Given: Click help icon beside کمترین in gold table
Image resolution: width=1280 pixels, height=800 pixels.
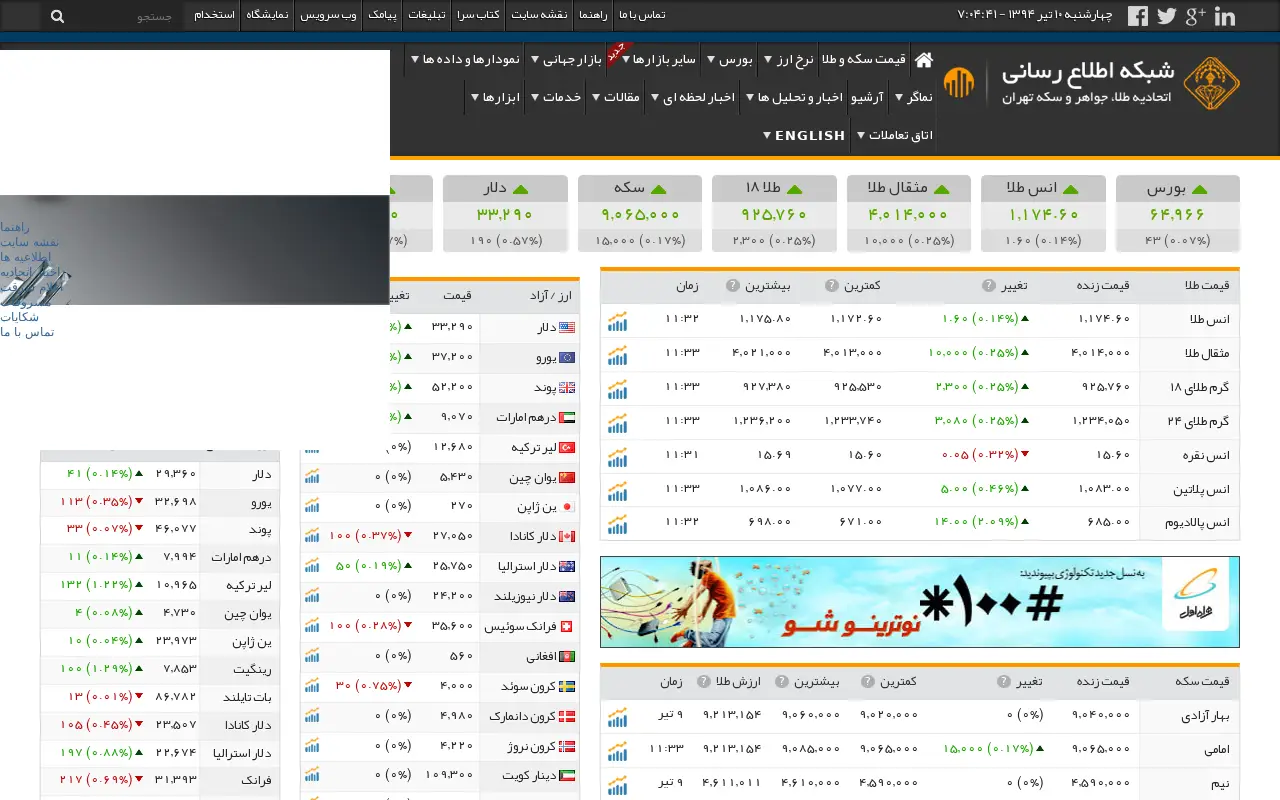Looking at the screenshot, I should click(x=831, y=286).
